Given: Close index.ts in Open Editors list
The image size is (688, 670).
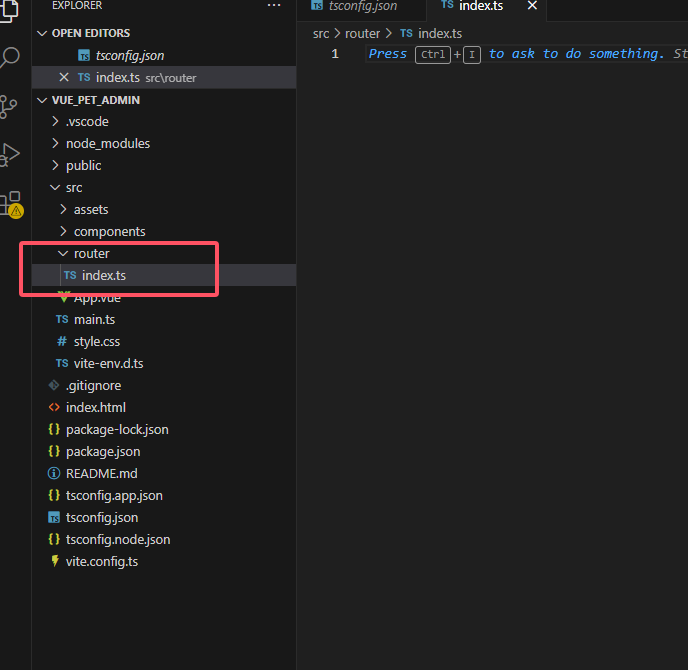Looking at the screenshot, I should coord(64,78).
